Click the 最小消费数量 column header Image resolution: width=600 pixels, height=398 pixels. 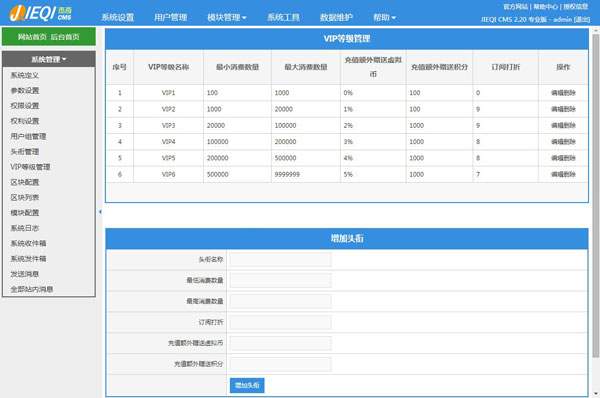click(237, 67)
